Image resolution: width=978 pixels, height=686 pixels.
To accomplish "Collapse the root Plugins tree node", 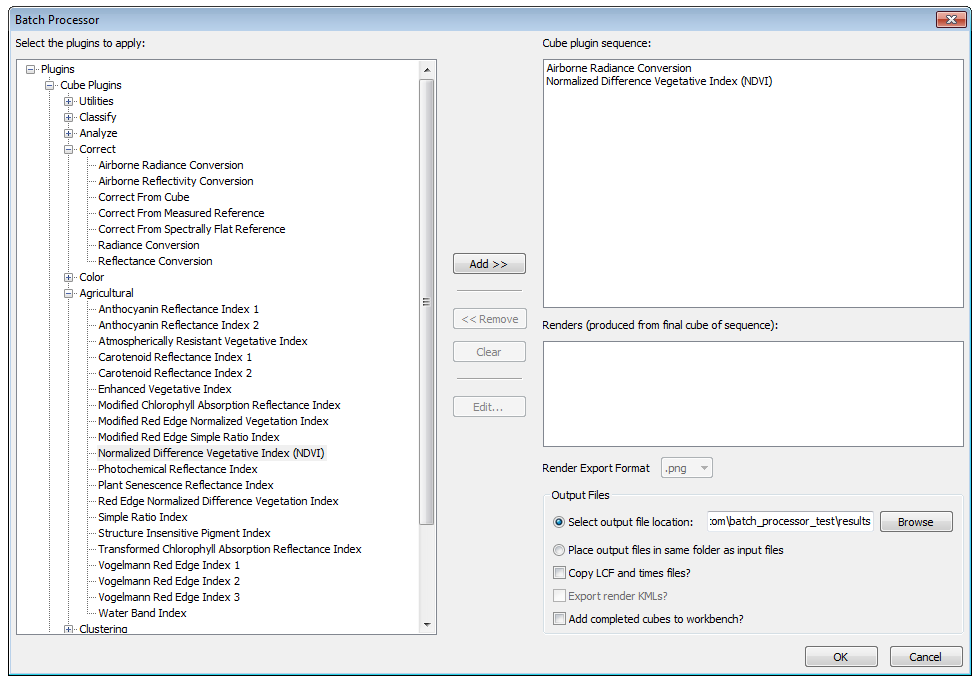I will tap(30, 69).
